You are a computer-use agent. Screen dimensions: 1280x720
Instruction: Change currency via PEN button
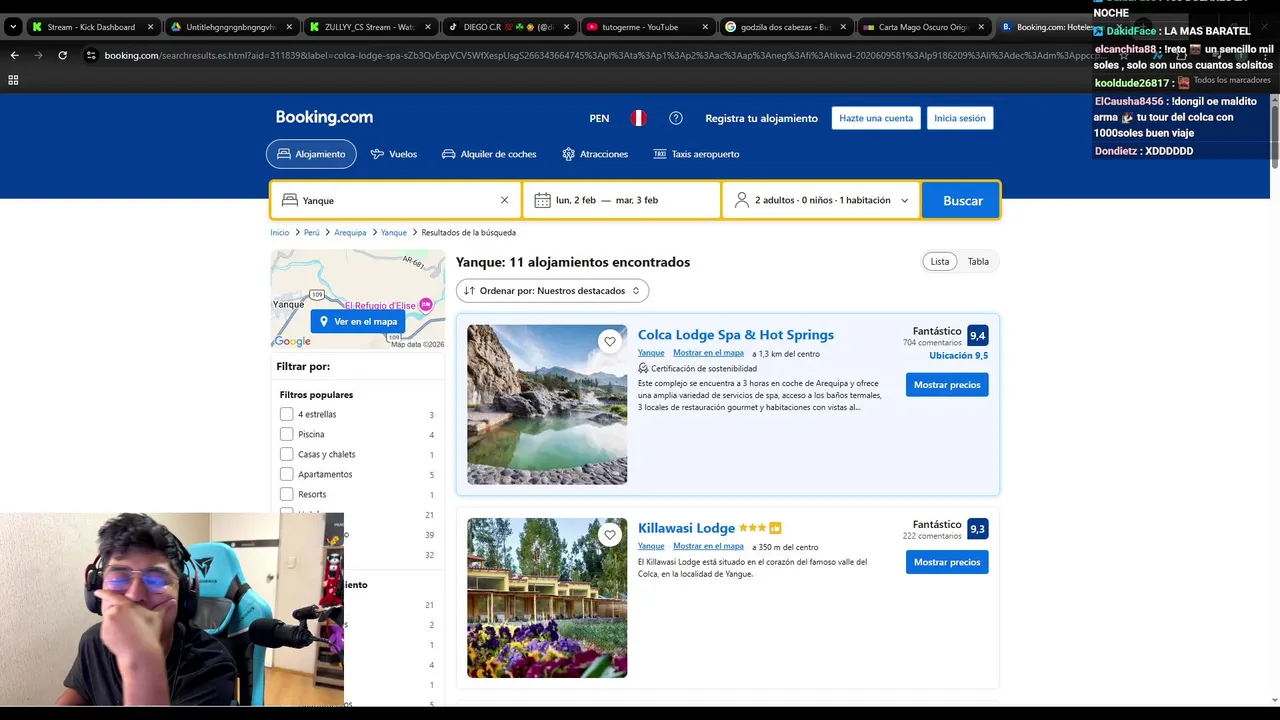tap(599, 118)
